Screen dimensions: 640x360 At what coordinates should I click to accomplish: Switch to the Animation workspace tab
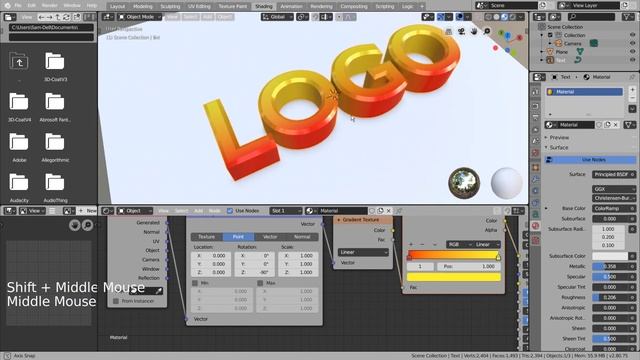tap(291, 6)
